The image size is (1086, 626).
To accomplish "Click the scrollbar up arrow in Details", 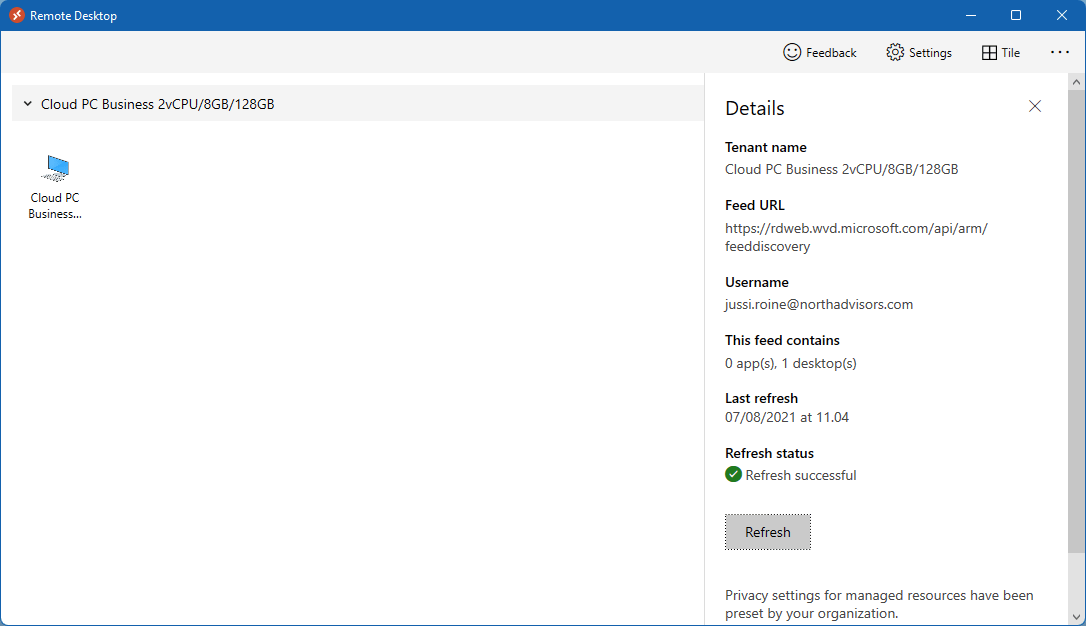I will [1076, 82].
